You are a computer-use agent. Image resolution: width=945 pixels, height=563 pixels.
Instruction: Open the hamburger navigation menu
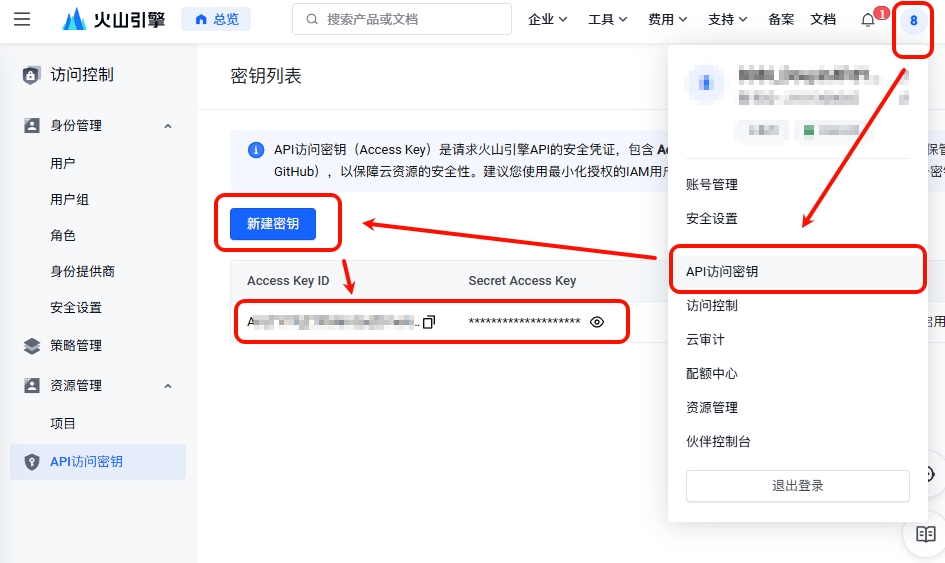click(x=22, y=19)
